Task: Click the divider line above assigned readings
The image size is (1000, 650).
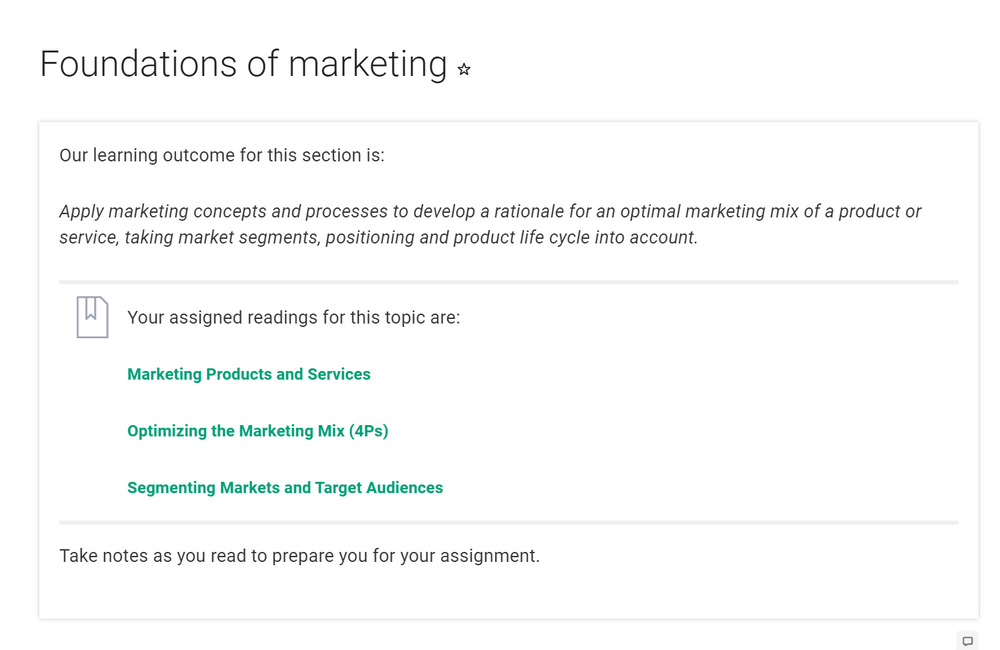Action: [508, 282]
